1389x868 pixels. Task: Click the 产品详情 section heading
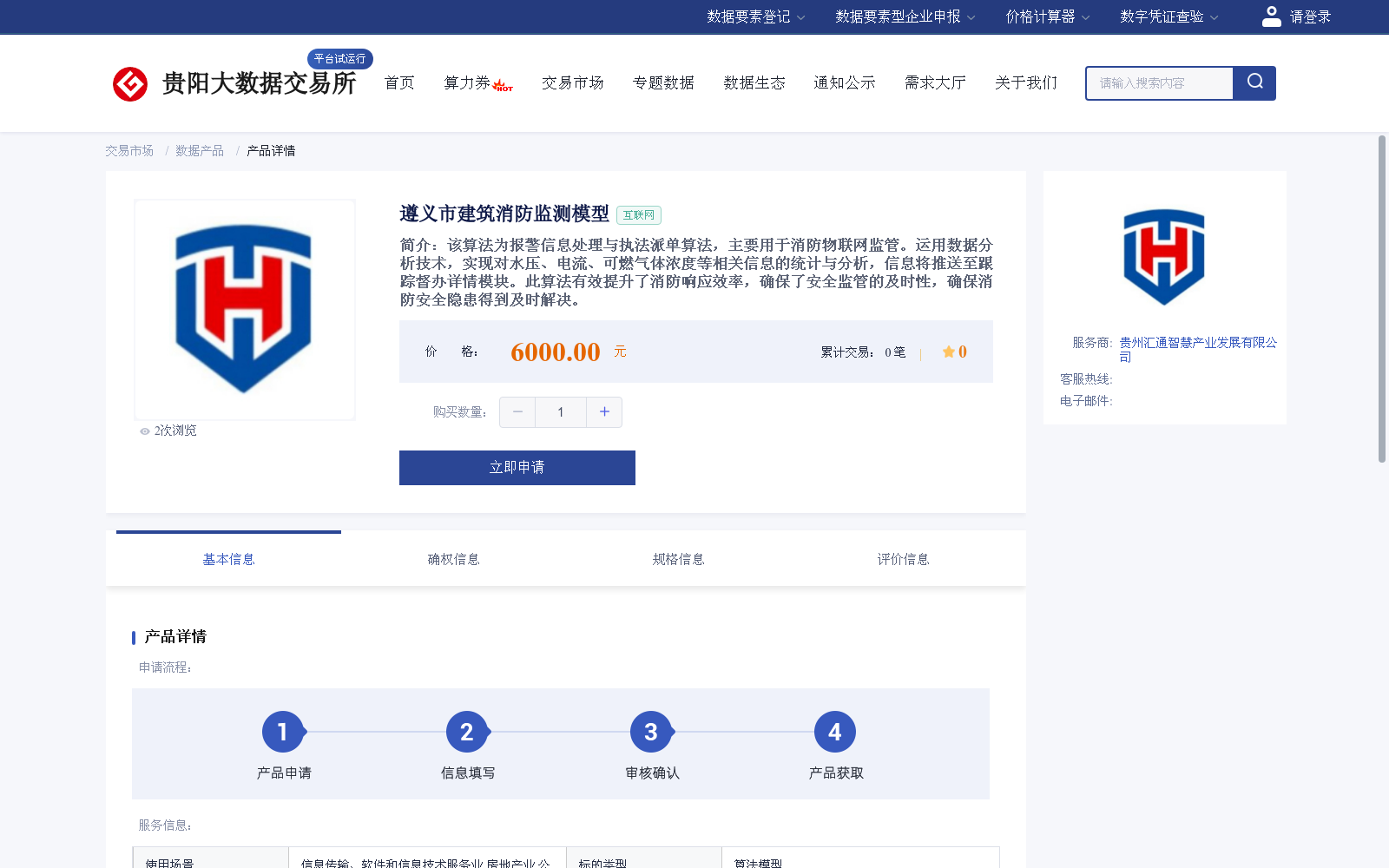coord(175,637)
